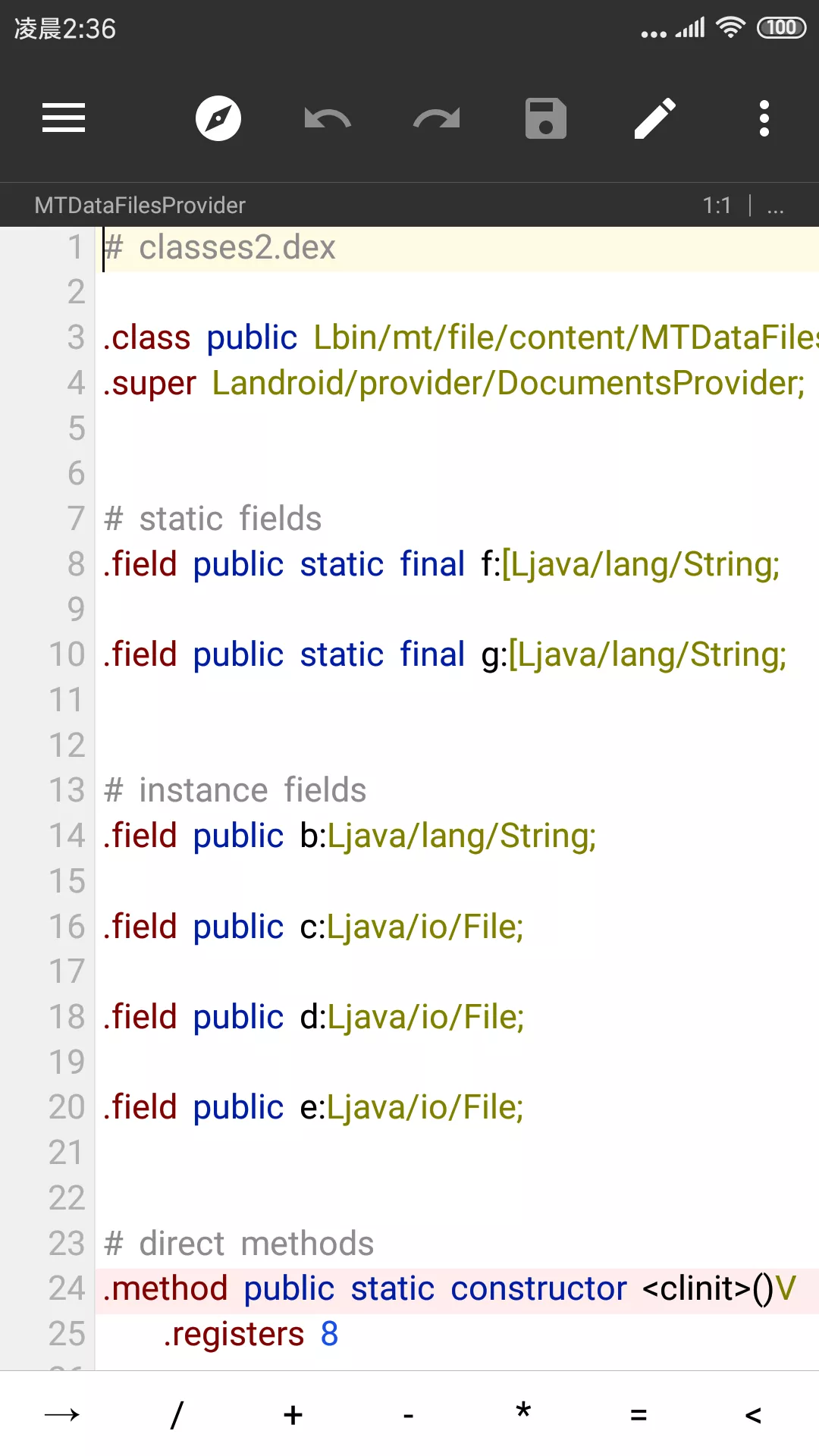This screenshot has width=819, height=1456.
Task: Open the three-dot overflow menu
Action: 764,118
